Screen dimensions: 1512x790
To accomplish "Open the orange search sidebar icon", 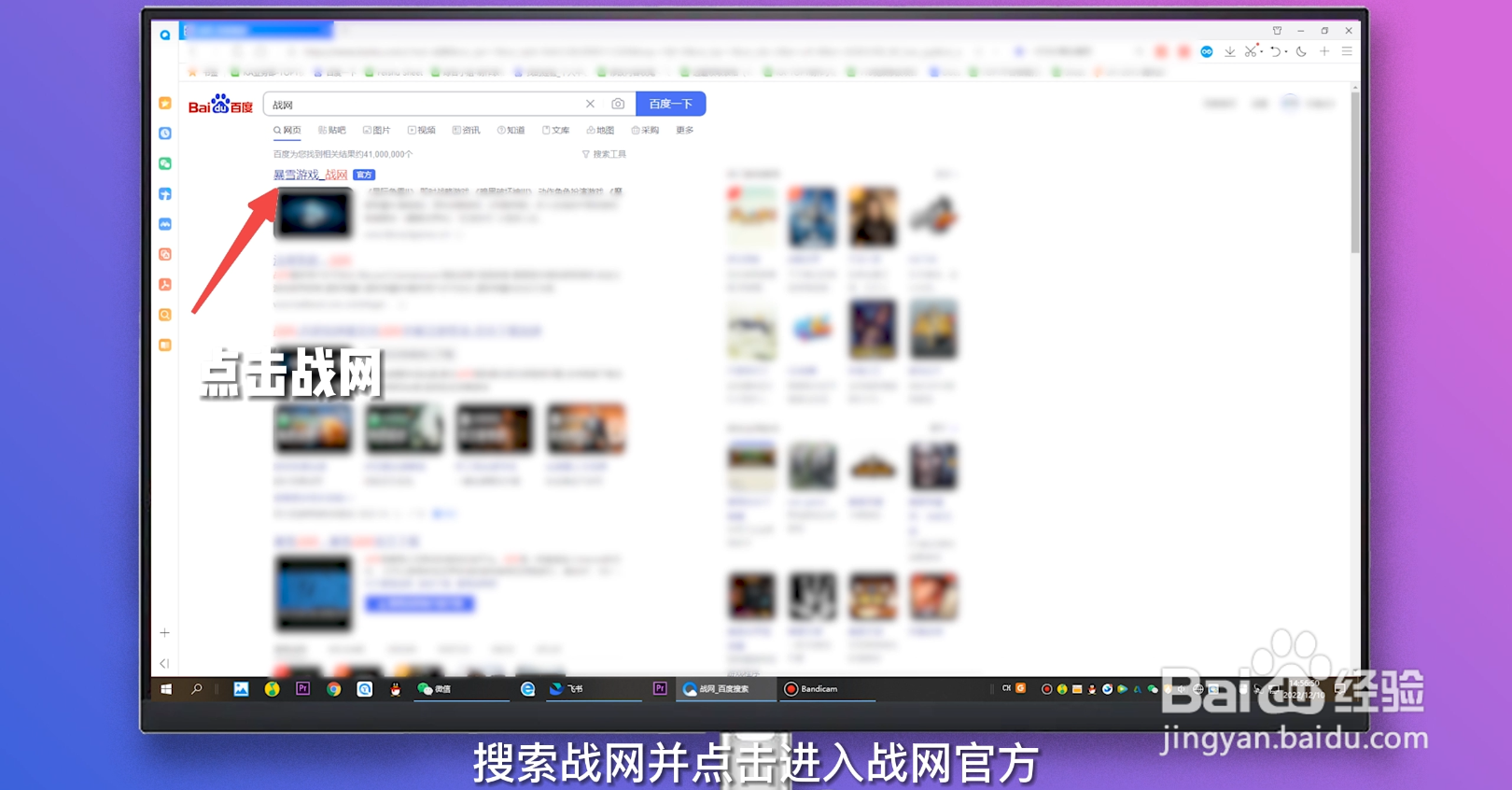I will click(x=165, y=315).
